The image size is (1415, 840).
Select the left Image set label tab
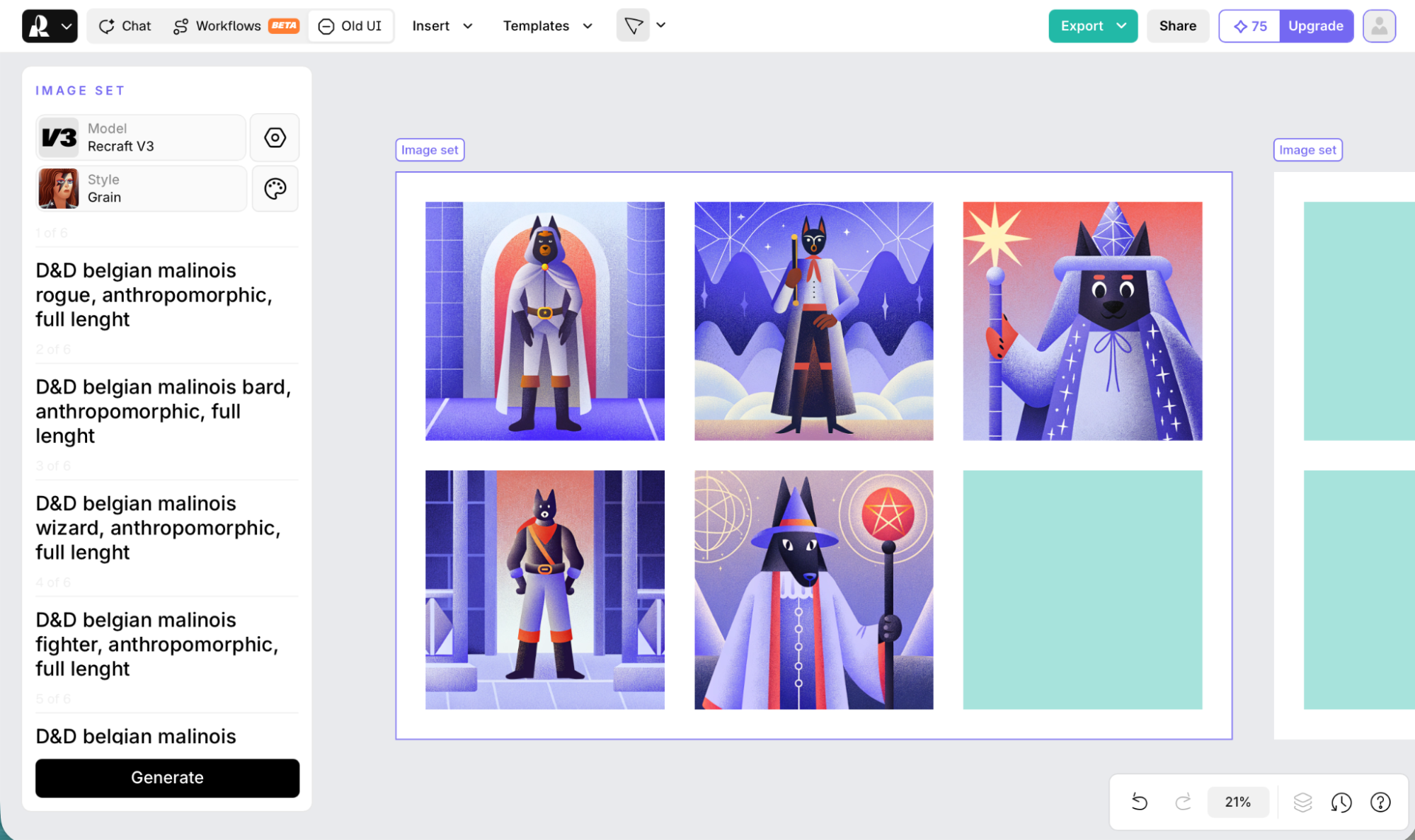click(429, 149)
